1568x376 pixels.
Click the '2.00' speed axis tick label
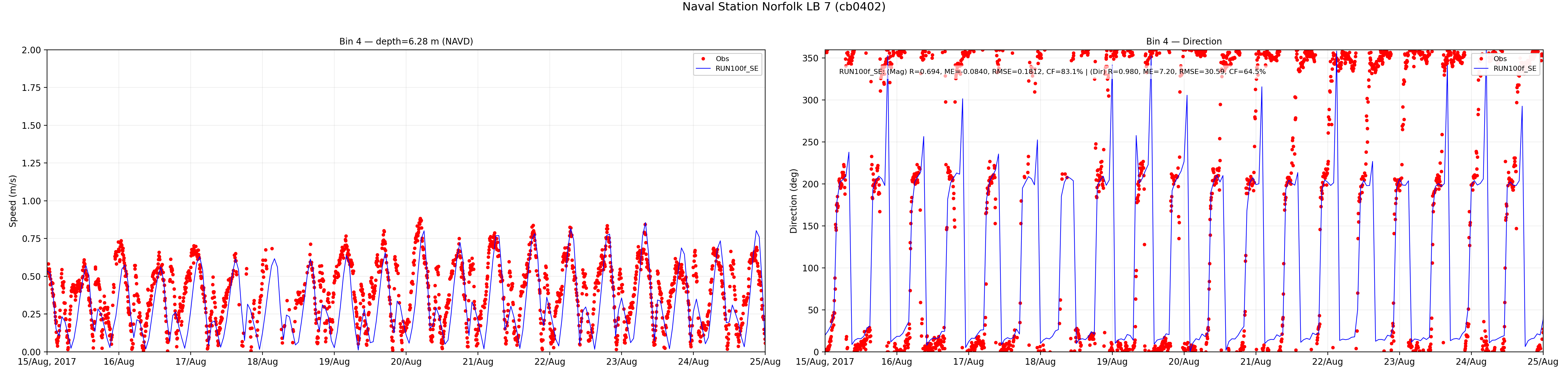click(x=31, y=50)
